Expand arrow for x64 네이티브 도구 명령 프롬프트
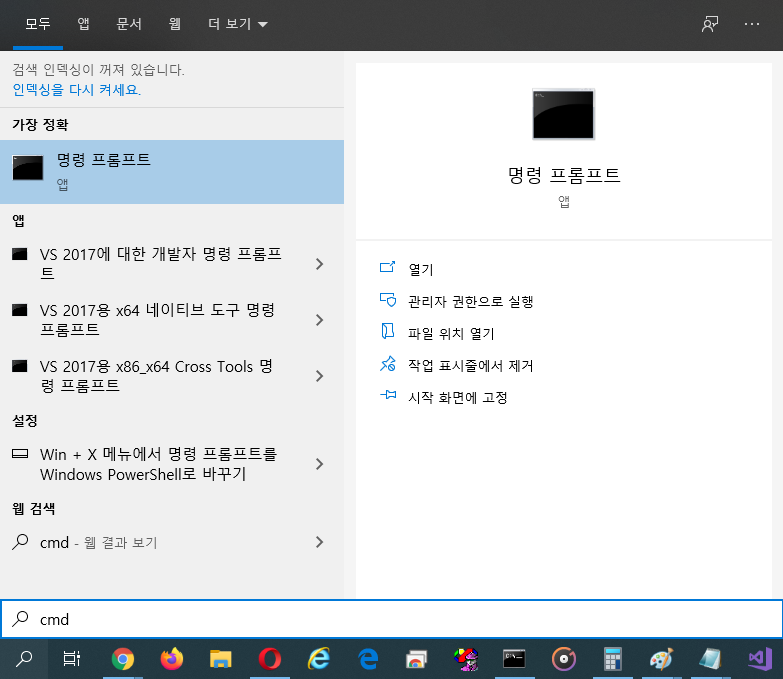This screenshot has height=679, width=783. pos(320,320)
